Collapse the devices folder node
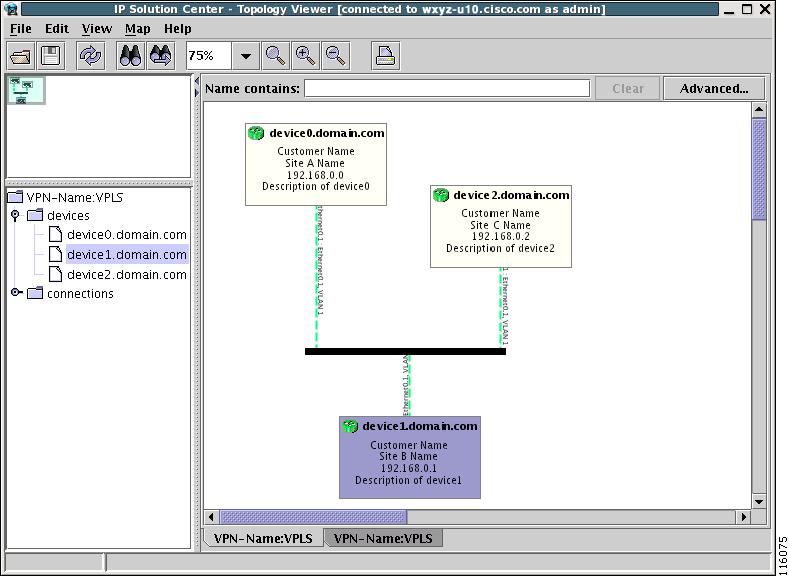The height and width of the screenshot is (576, 789). click(15, 215)
